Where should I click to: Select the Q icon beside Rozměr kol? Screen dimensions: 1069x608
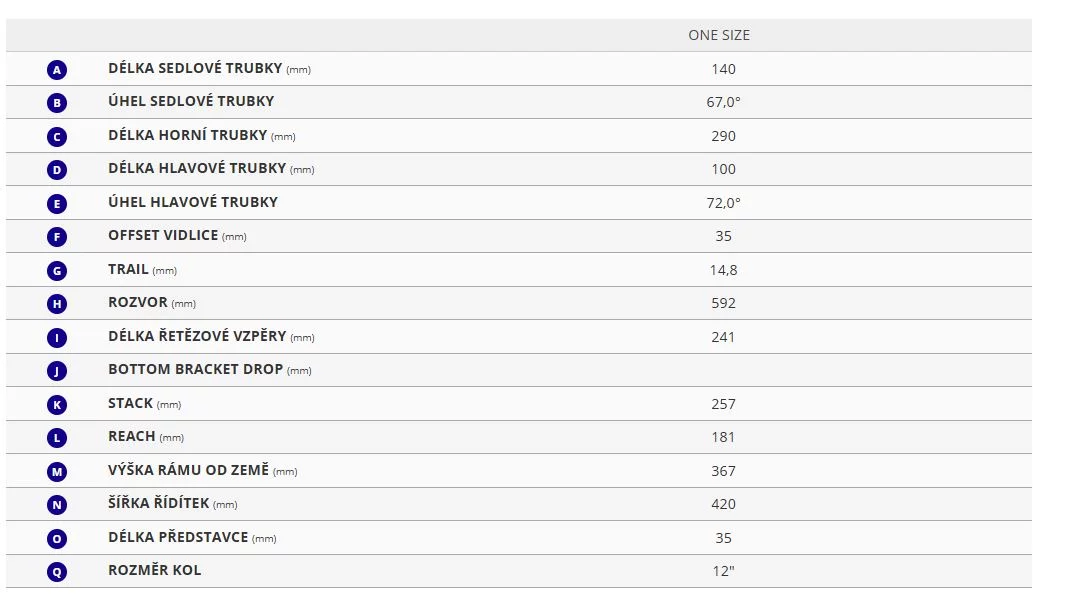[57, 571]
